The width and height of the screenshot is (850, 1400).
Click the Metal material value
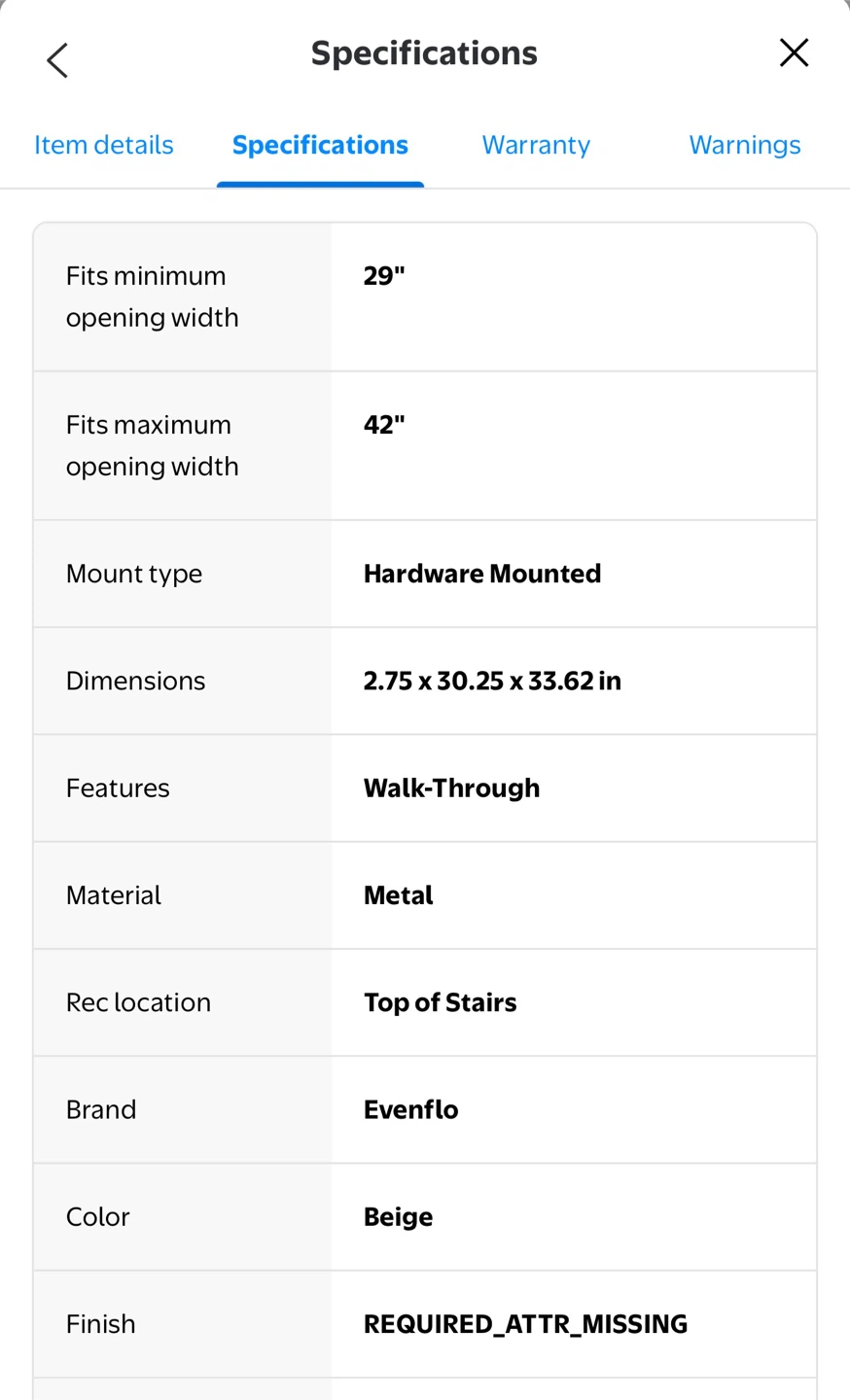pos(398,895)
